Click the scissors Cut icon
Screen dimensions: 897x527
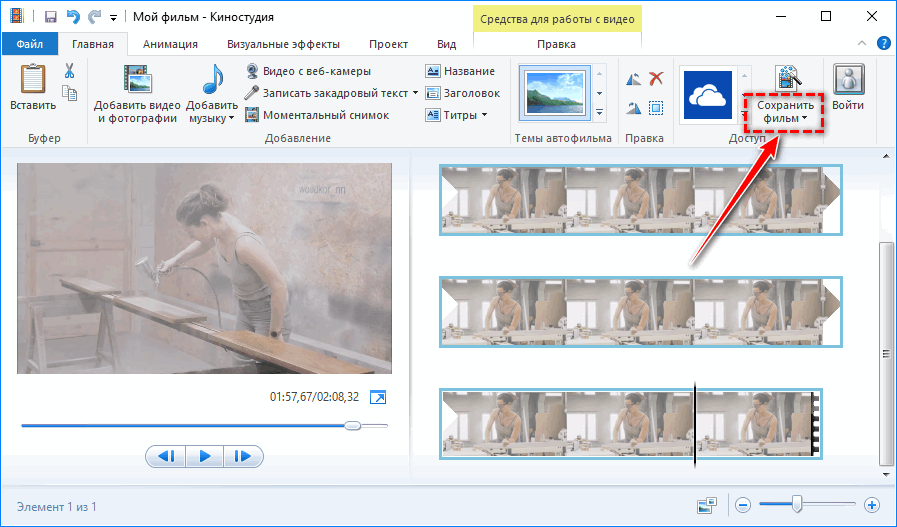click(70, 71)
